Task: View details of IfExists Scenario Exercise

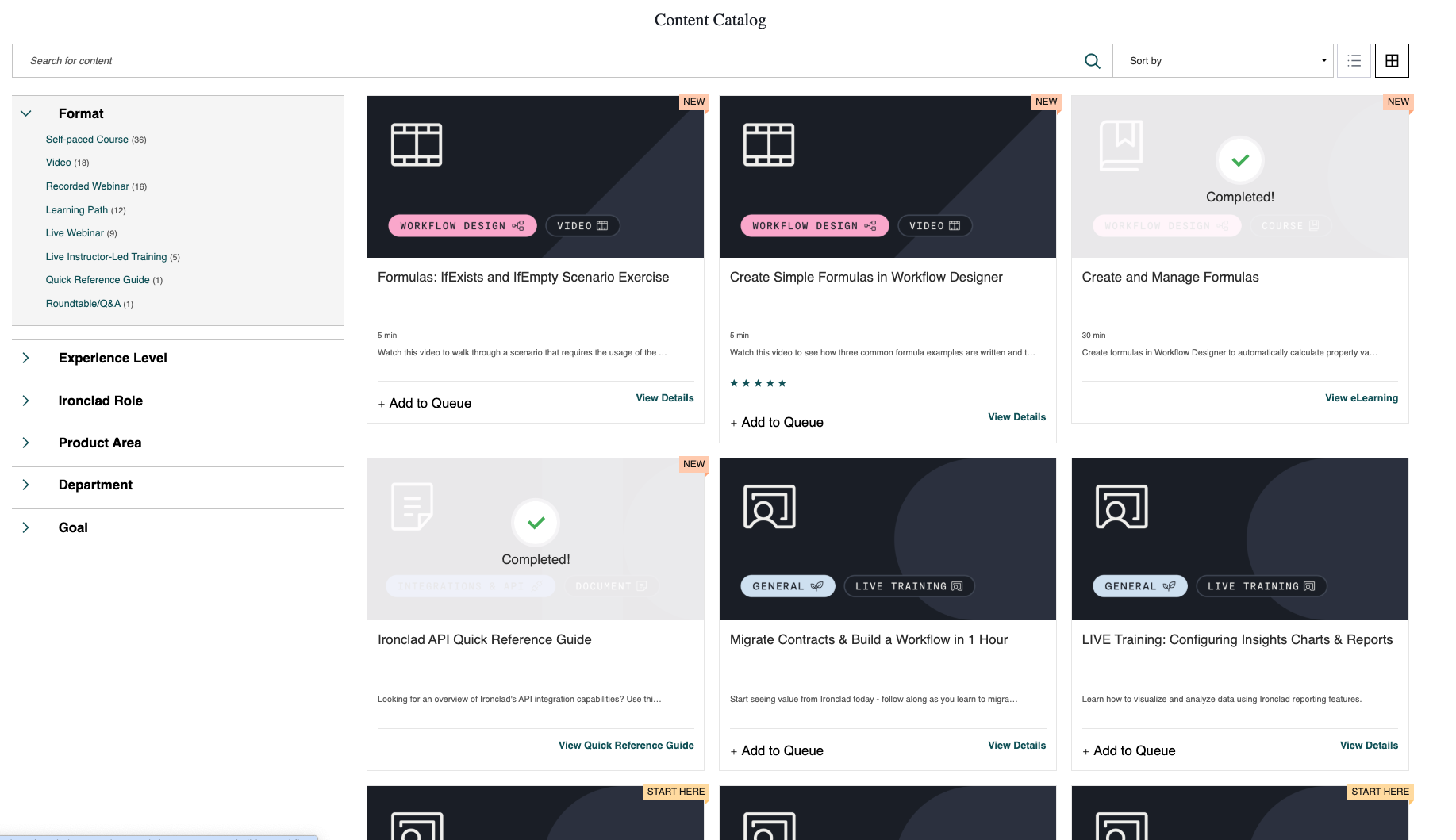Action: pyautogui.click(x=665, y=398)
